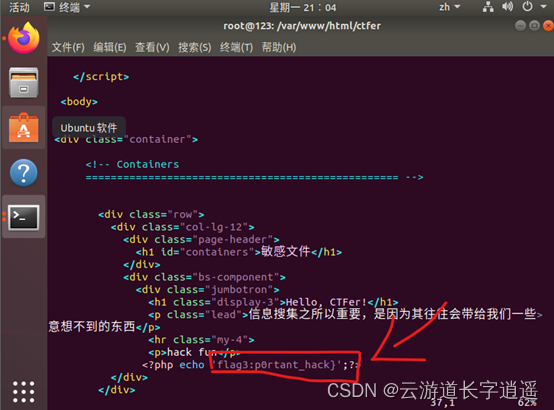Open the network status icon
554x410 pixels.
(x=488, y=7)
